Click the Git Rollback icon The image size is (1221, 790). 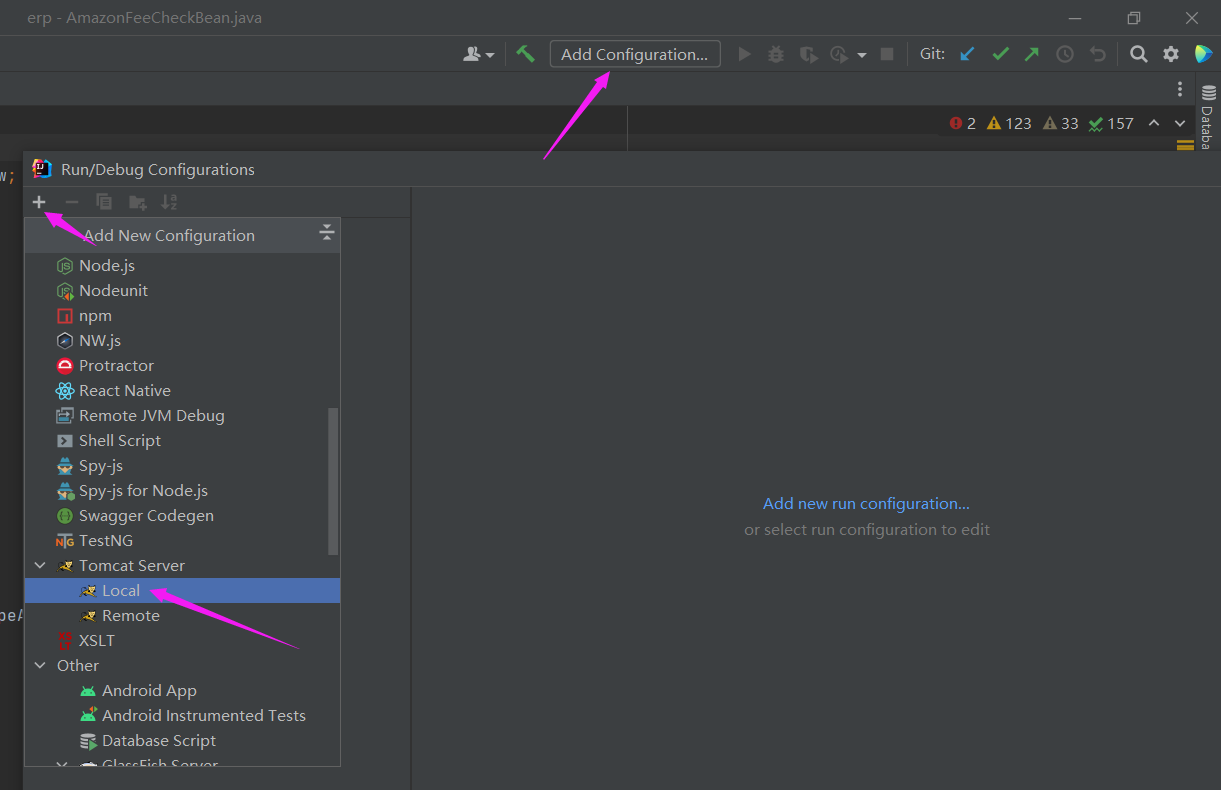point(1098,54)
